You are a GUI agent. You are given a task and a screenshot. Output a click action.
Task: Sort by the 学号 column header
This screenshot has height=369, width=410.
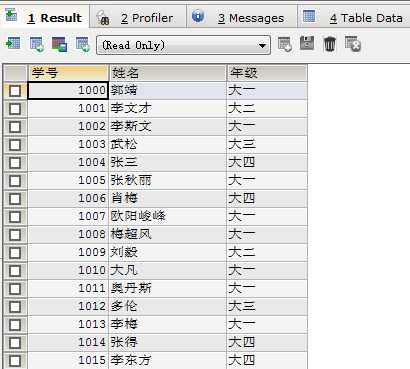68,73
